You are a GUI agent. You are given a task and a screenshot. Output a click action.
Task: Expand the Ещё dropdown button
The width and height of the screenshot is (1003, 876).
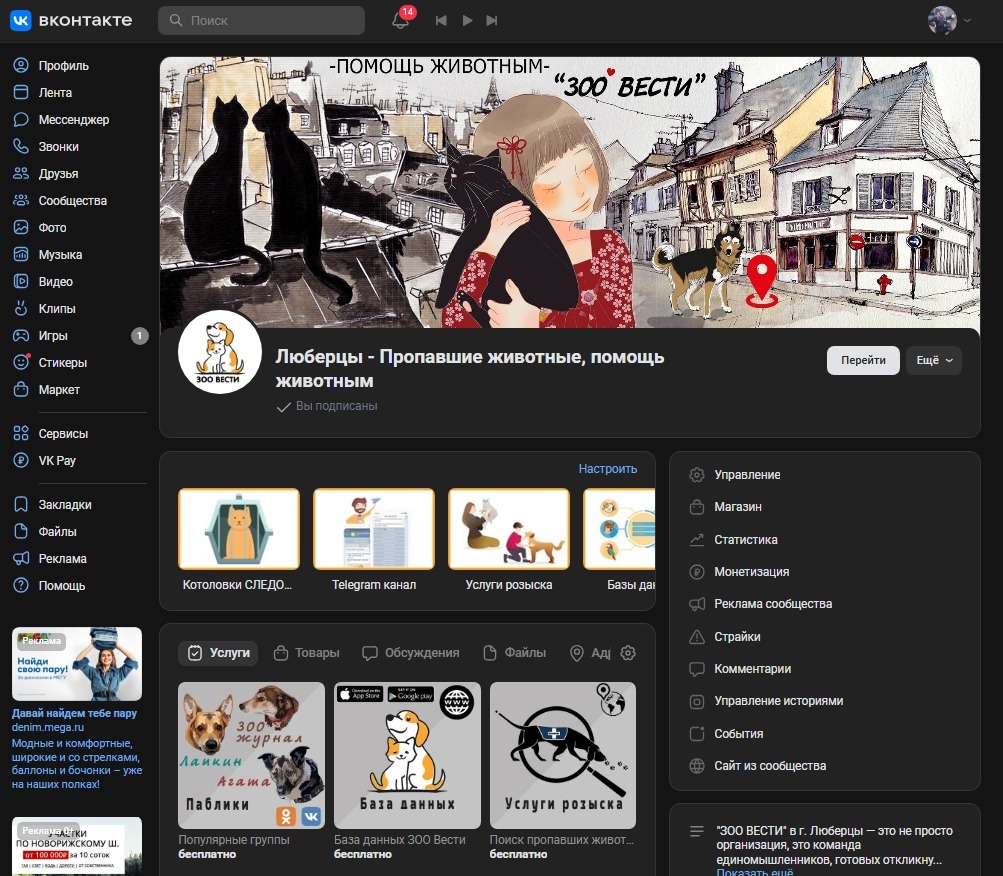point(934,360)
